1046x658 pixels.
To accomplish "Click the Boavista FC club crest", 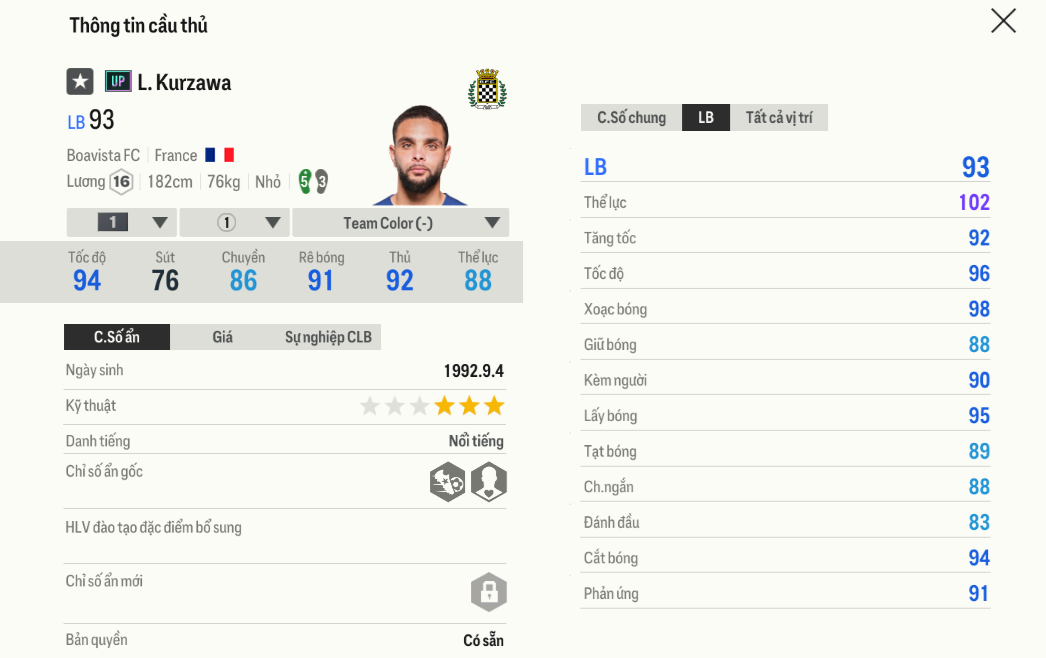I will tap(489, 88).
